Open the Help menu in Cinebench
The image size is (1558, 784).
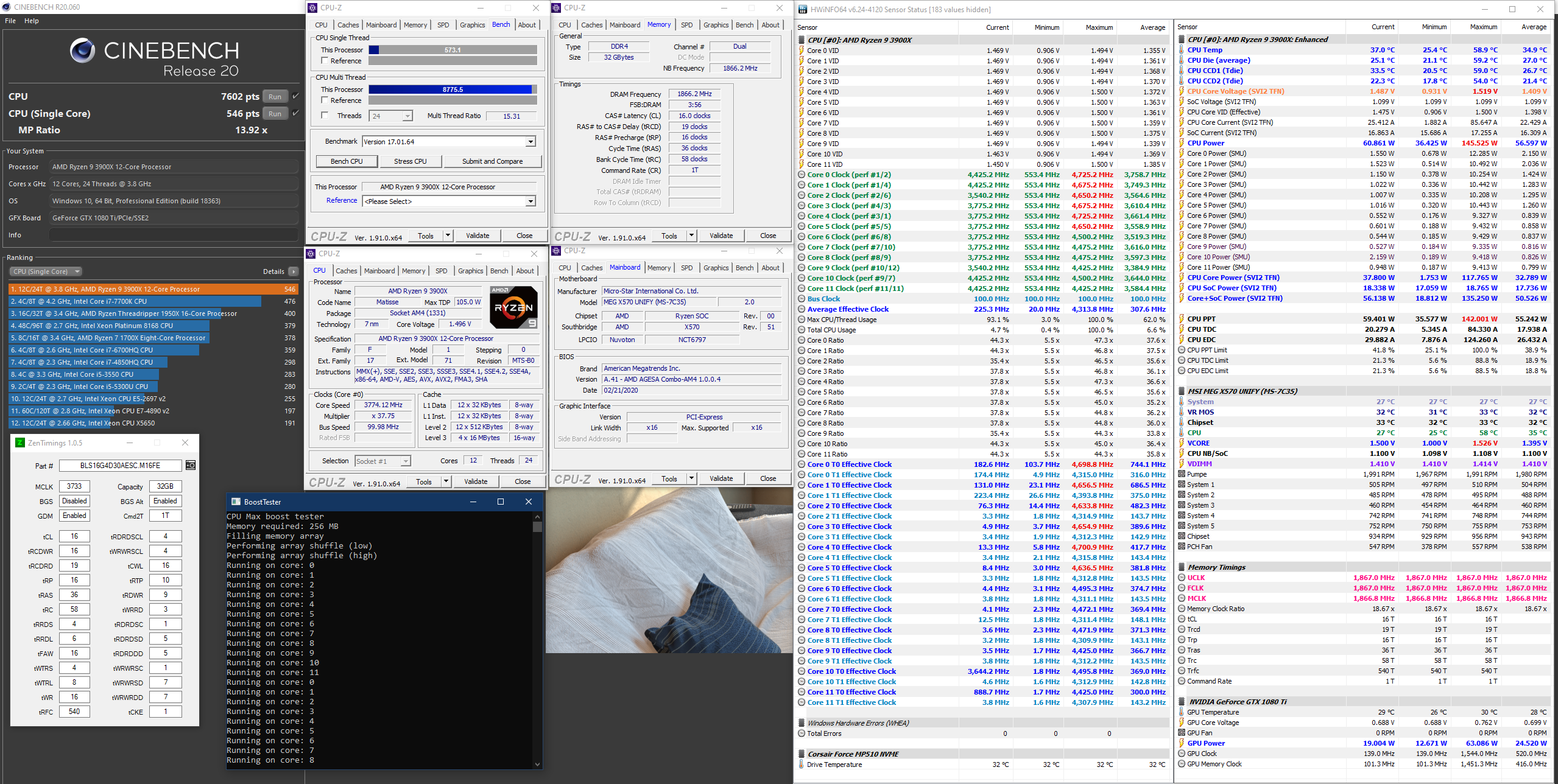pos(32,21)
